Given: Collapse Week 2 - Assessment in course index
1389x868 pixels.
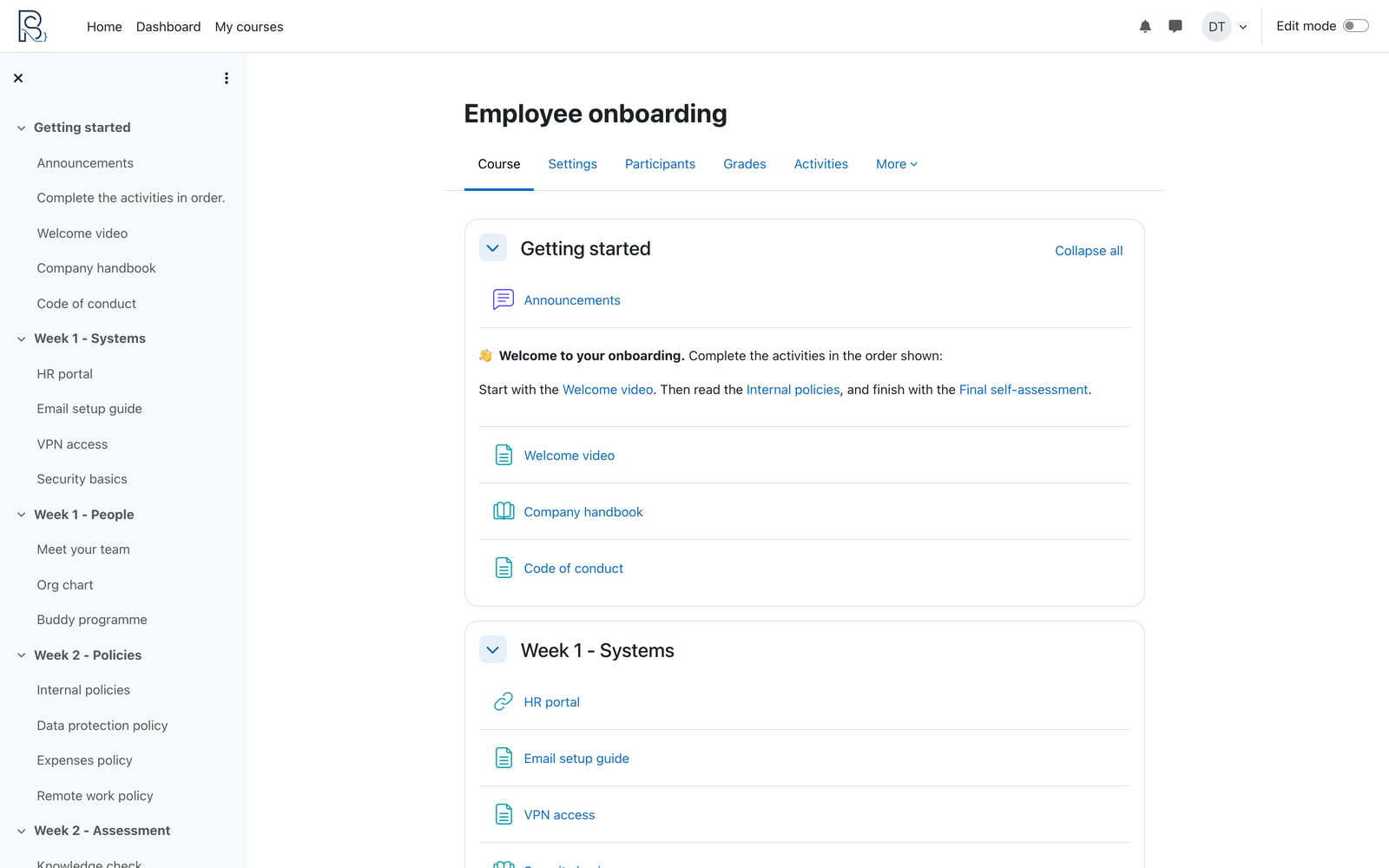Looking at the screenshot, I should [x=21, y=831].
